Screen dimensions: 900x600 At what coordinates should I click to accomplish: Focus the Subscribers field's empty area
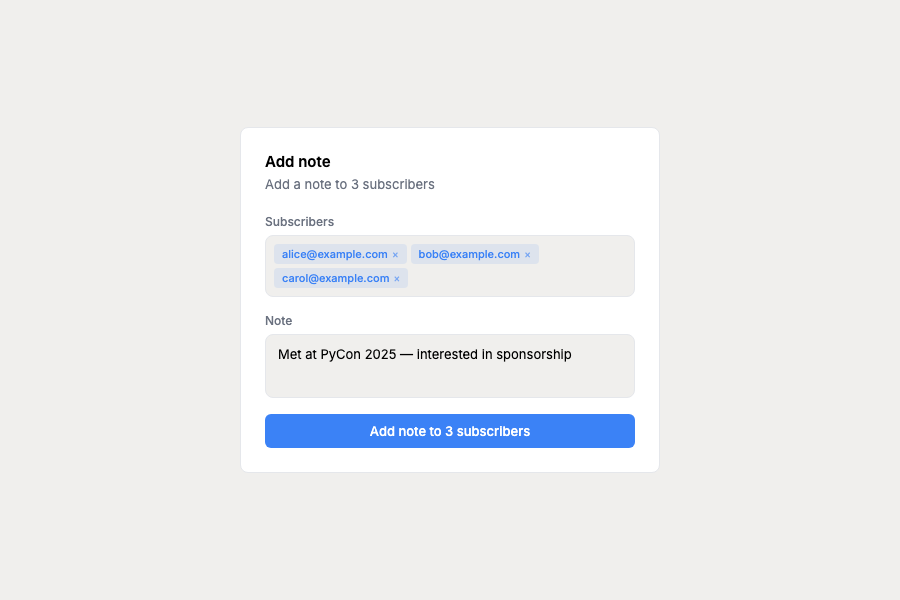(520, 279)
